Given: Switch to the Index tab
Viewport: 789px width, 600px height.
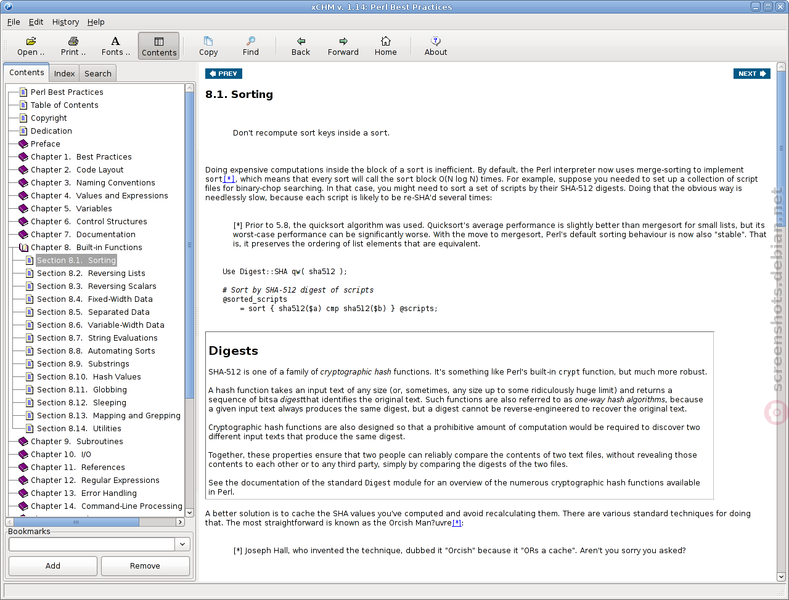Looking at the screenshot, I should click(x=64, y=73).
